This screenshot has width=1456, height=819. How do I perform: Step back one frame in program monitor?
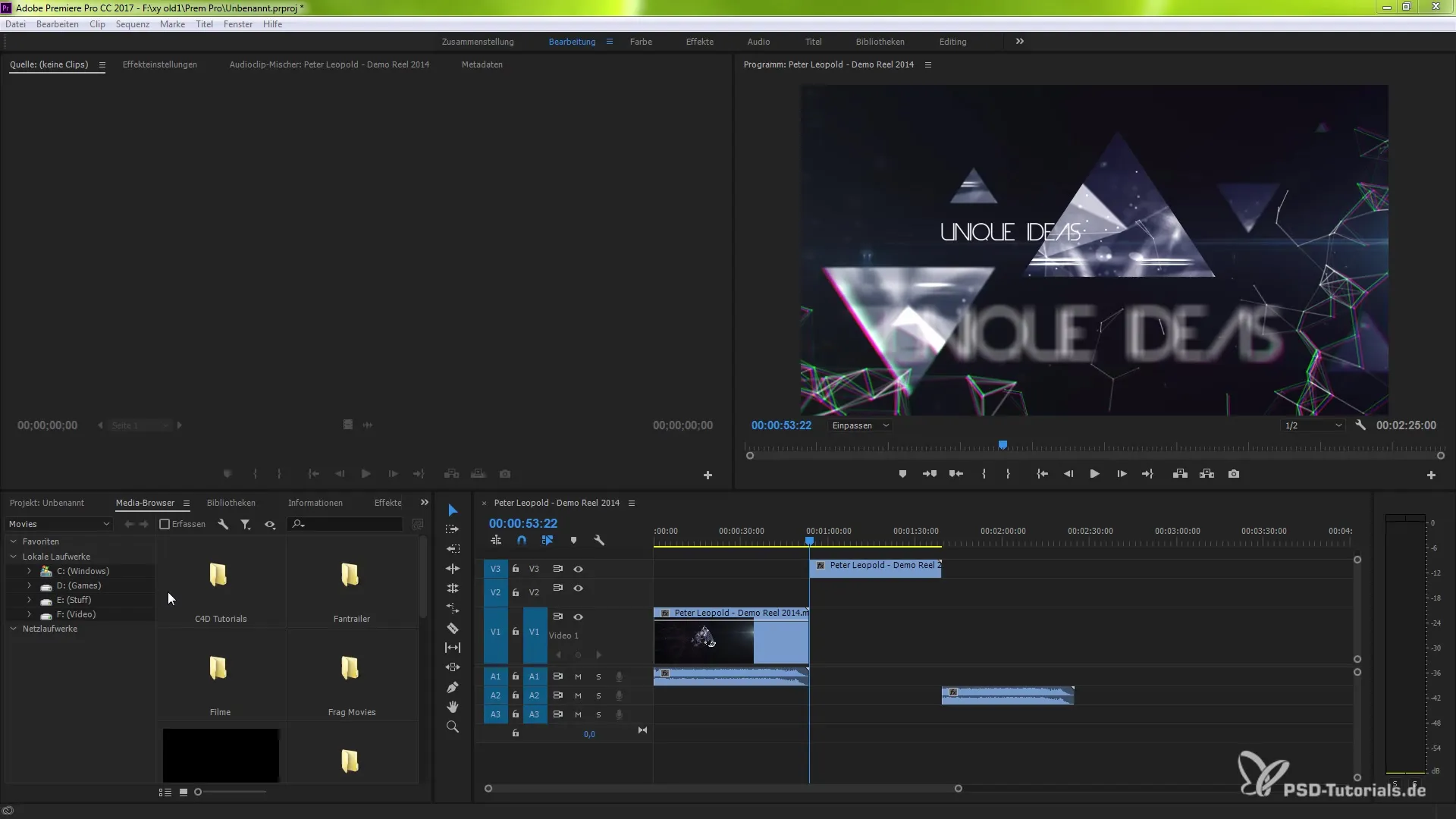(1068, 474)
